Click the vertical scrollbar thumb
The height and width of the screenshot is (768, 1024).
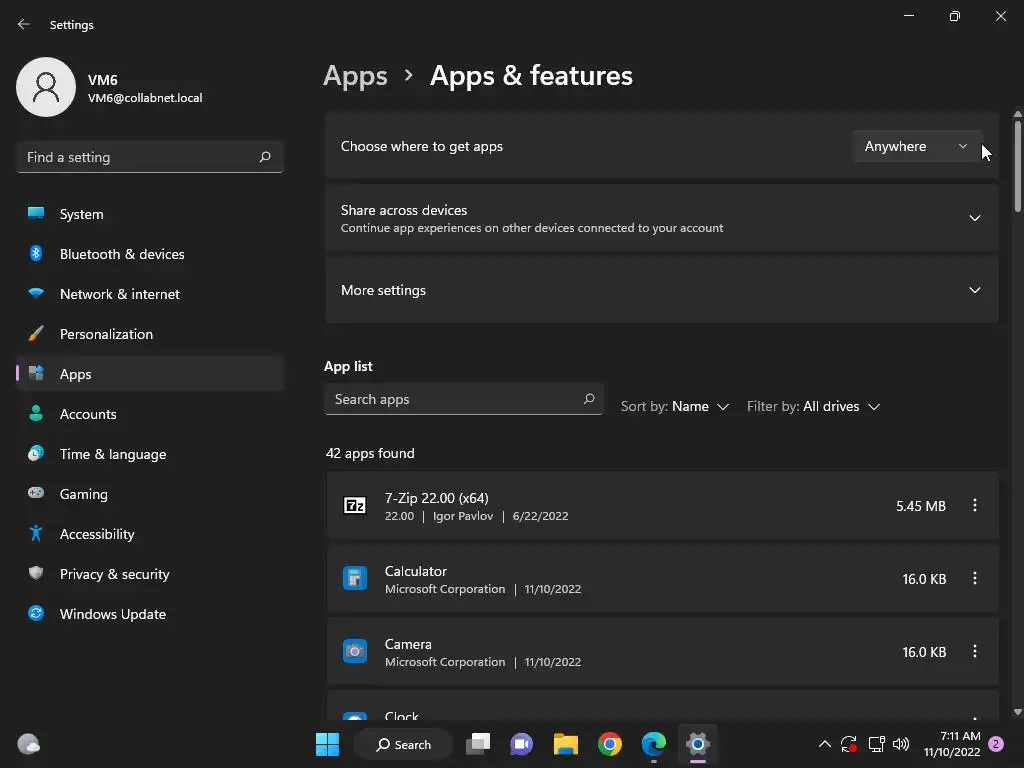pos(1017,166)
